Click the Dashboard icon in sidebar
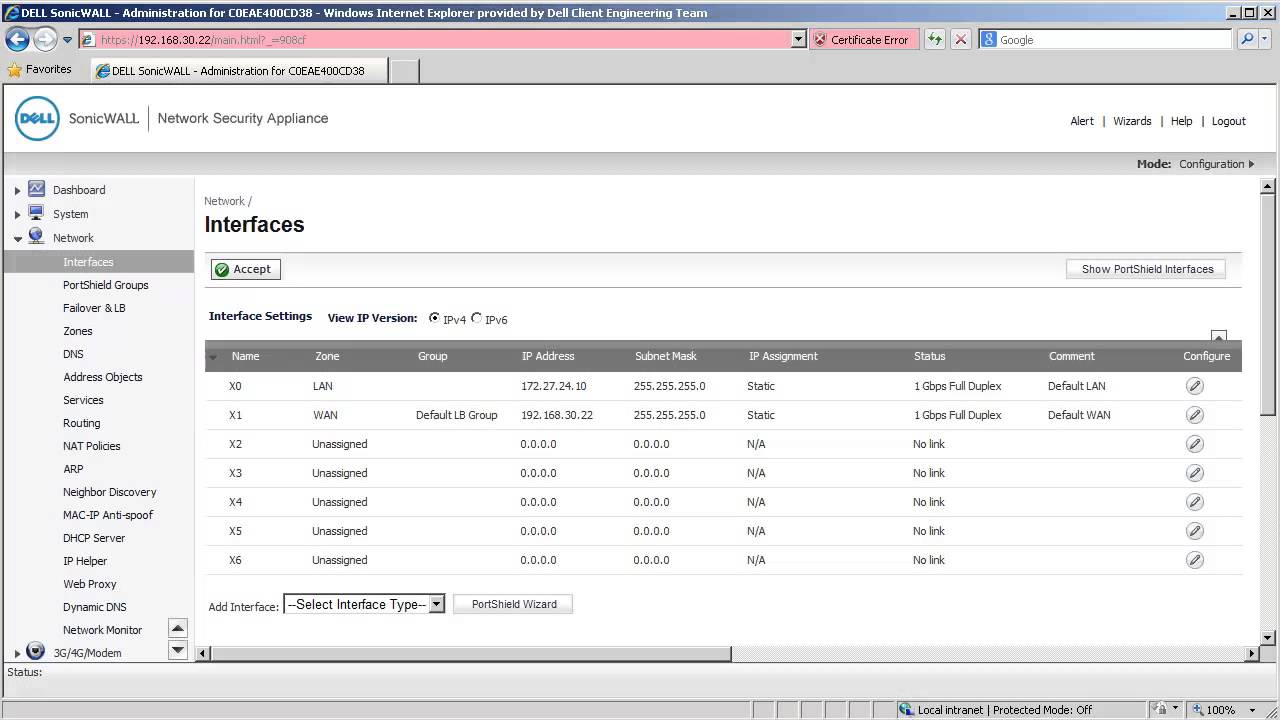Screen dimensions: 1280x720 tap(36, 189)
